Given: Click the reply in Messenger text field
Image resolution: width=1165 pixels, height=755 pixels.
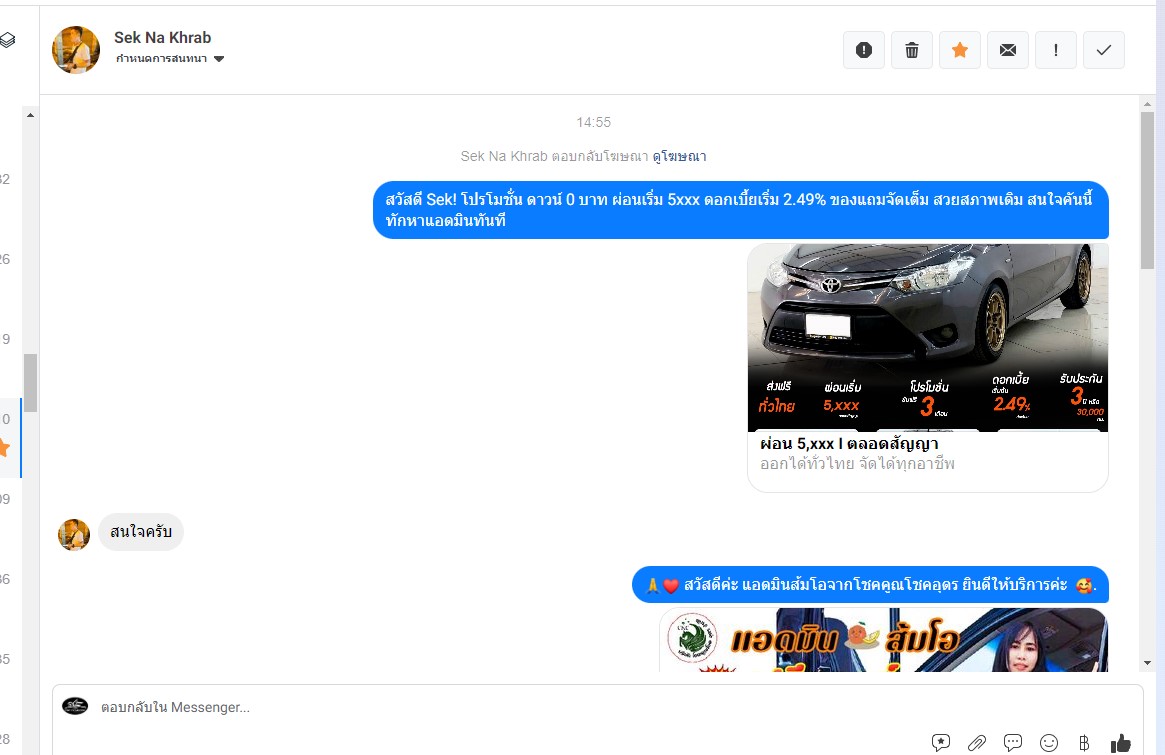Looking at the screenshot, I should tap(500, 707).
